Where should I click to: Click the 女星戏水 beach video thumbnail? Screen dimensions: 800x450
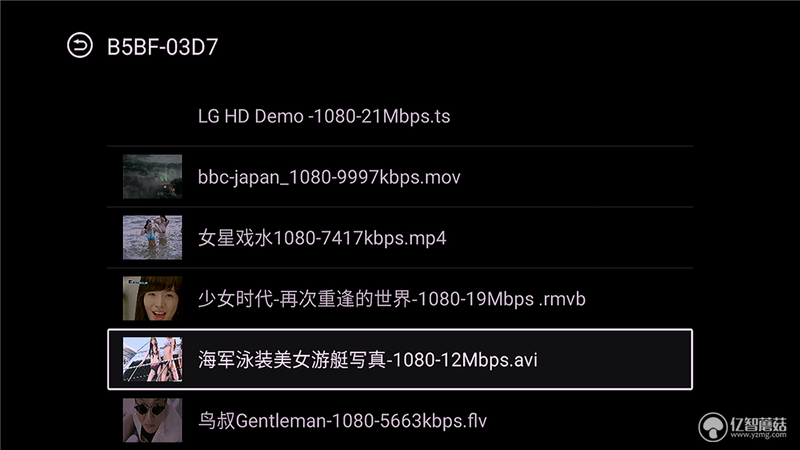coord(152,237)
